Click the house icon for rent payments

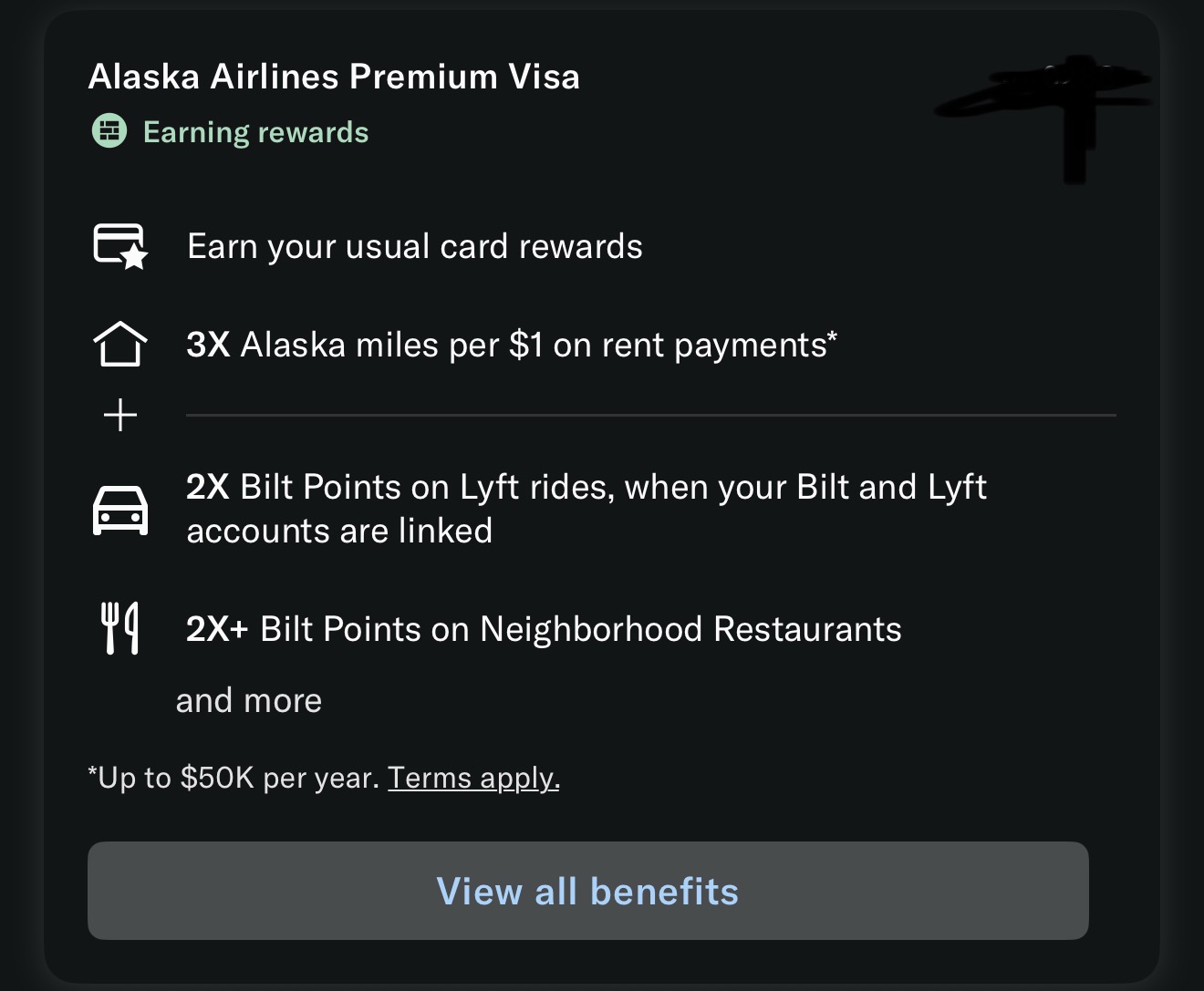(x=119, y=345)
